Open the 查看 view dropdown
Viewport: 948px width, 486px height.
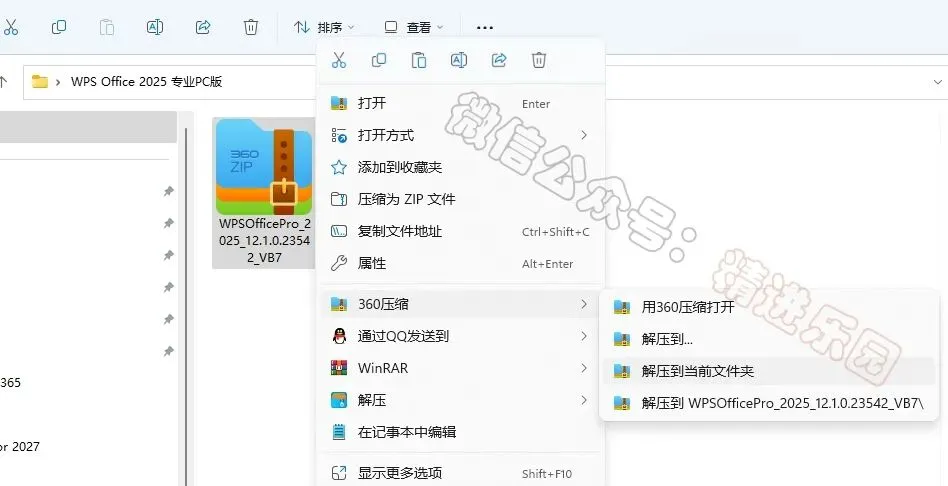click(x=414, y=27)
